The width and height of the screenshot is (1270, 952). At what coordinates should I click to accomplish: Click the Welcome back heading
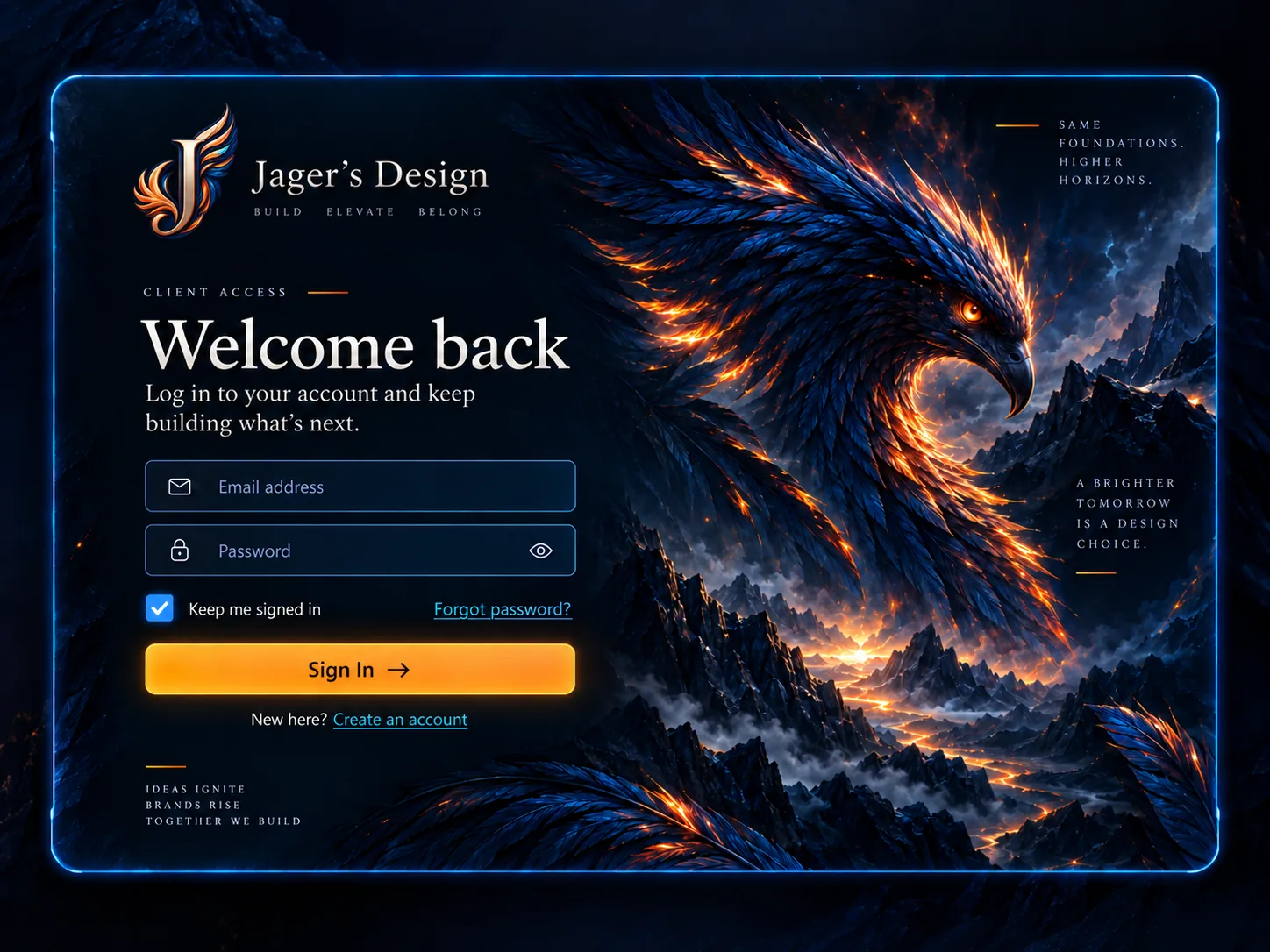356,345
